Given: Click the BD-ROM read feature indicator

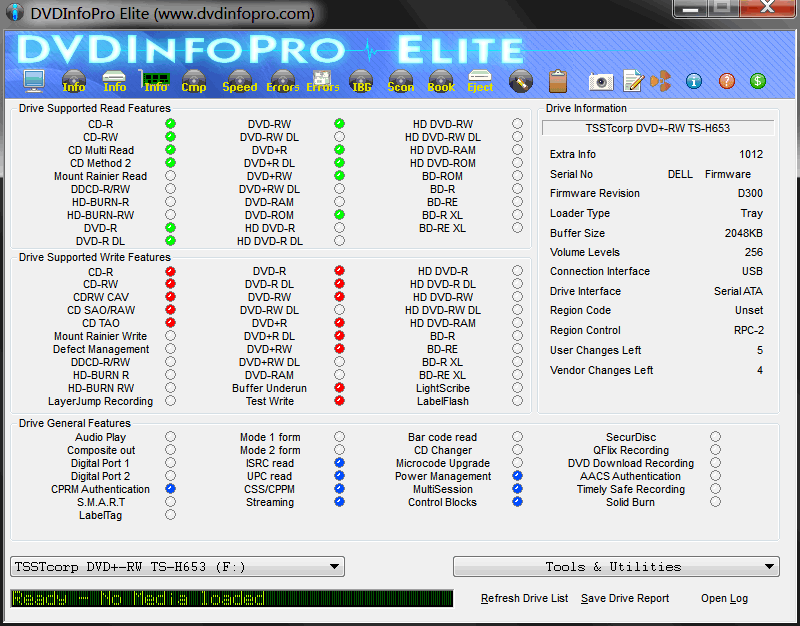Looking at the screenshot, I should click(517, 176).
